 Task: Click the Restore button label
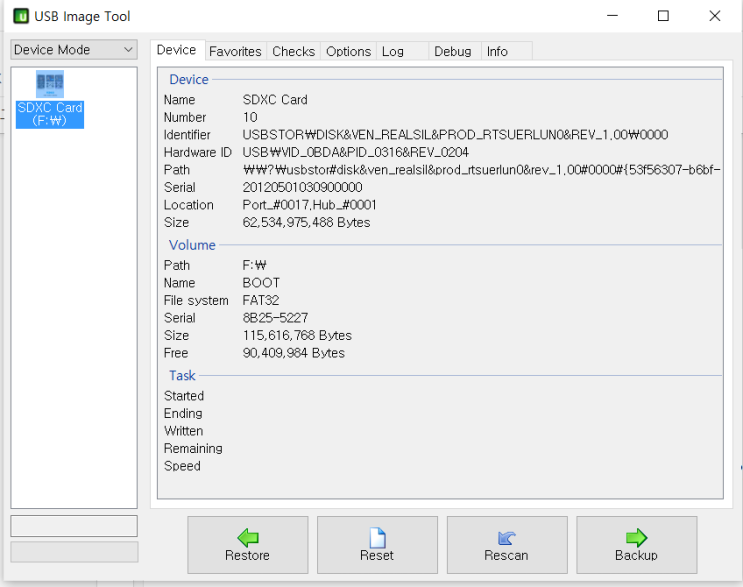247,555
